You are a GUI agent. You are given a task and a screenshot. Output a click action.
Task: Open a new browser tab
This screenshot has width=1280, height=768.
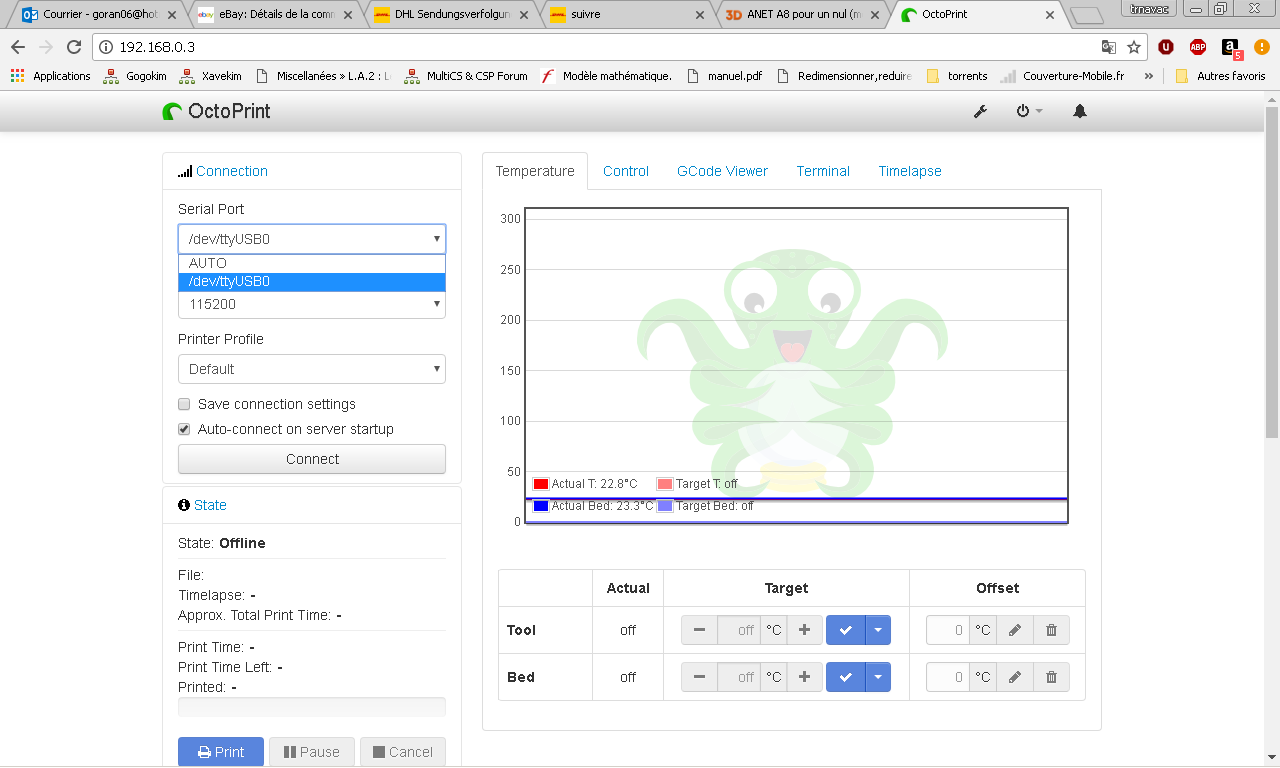1086,15
